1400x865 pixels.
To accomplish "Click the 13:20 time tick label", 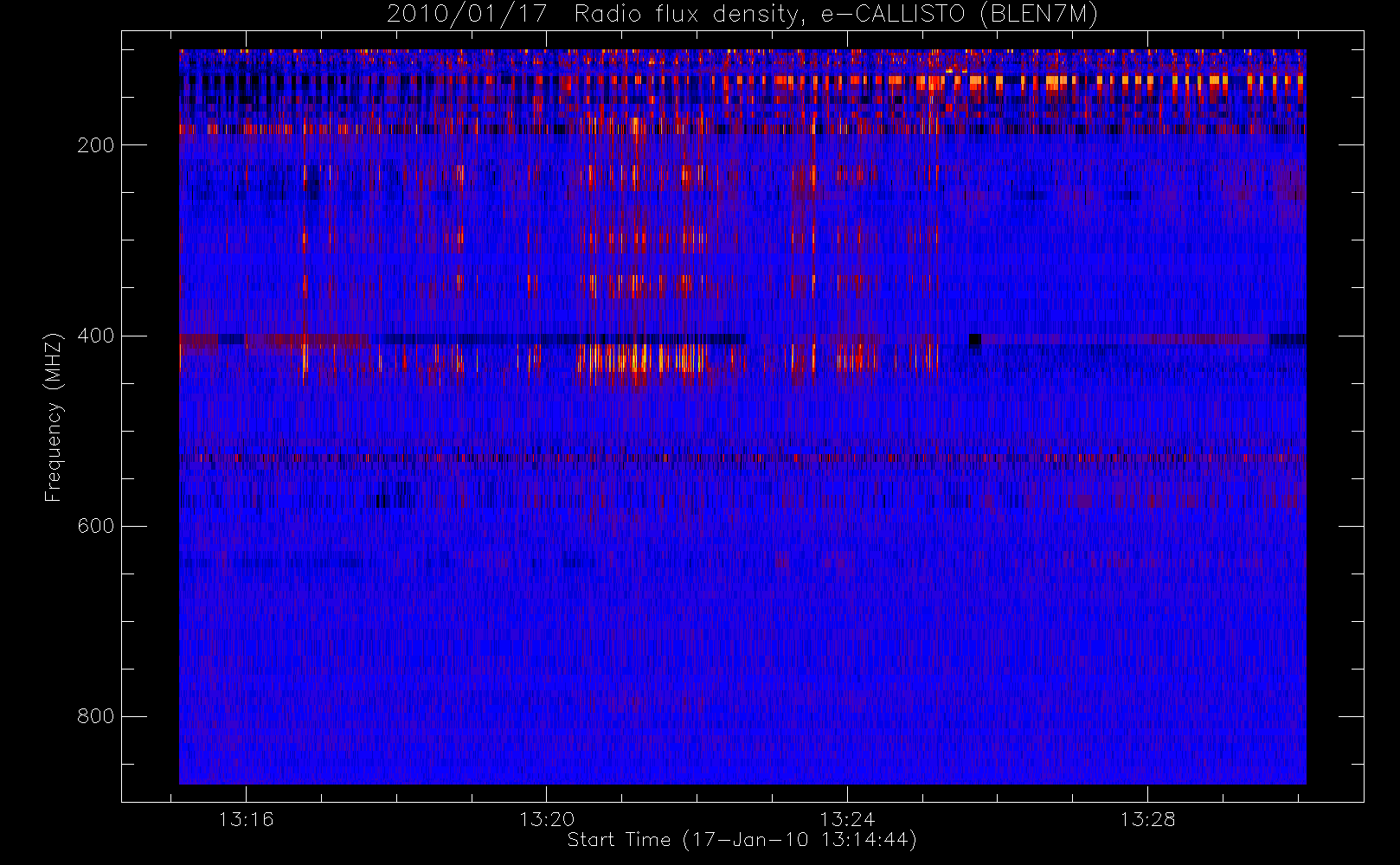I will click(x=547, y=819).
